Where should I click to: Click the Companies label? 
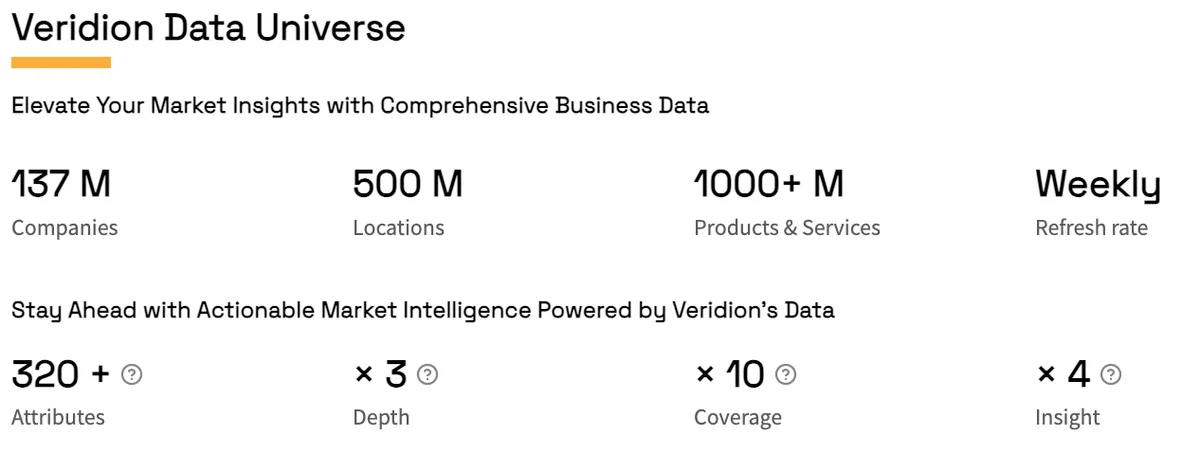tap(64, 228)
